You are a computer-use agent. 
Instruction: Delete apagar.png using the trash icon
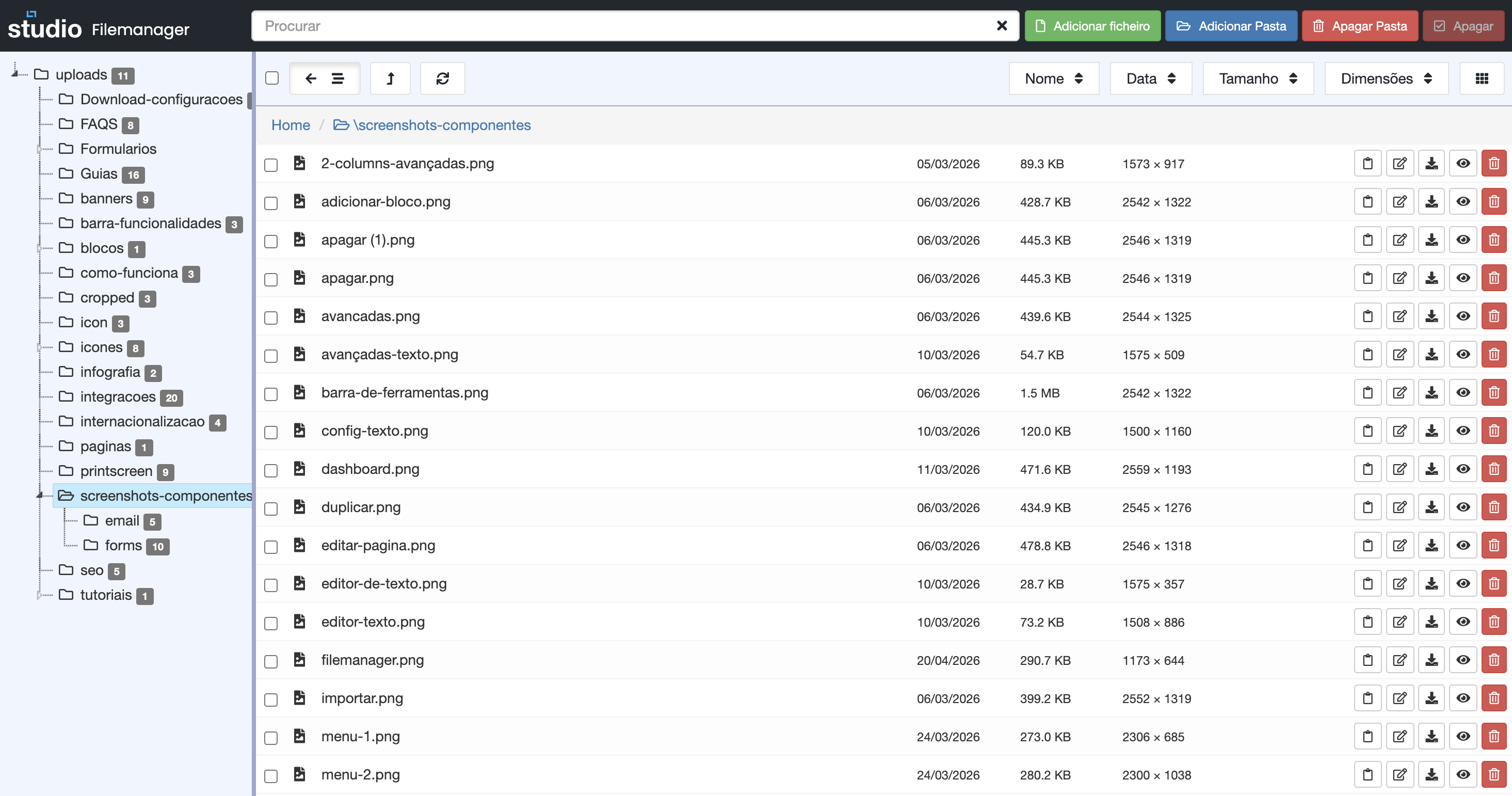click(1494, 278)
